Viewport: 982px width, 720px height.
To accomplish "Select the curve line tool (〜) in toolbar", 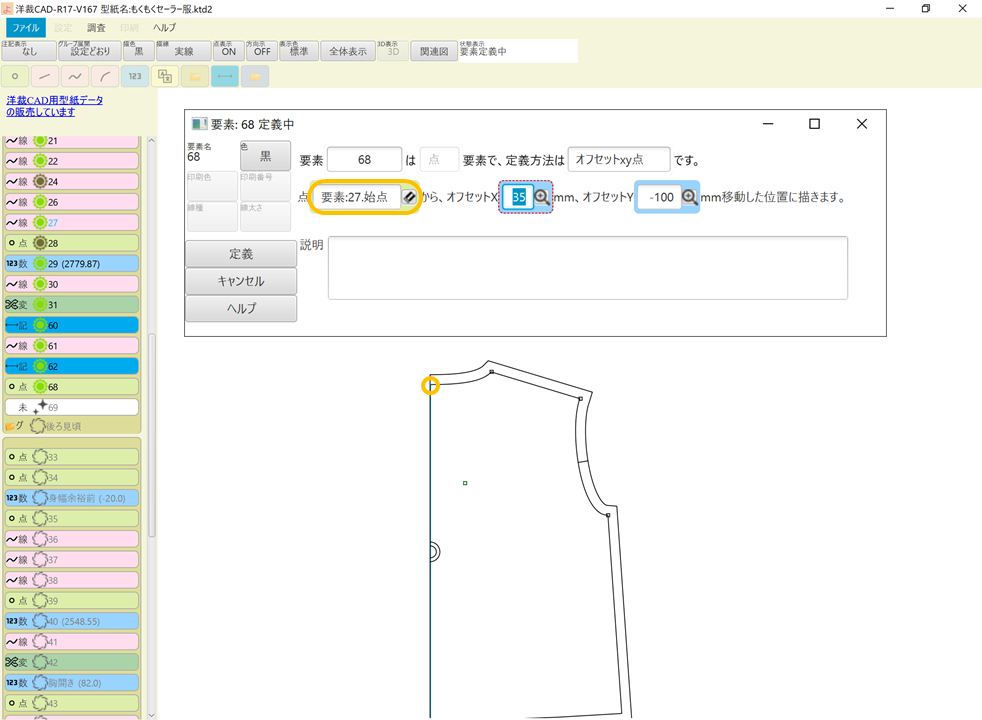I will 74,76.
